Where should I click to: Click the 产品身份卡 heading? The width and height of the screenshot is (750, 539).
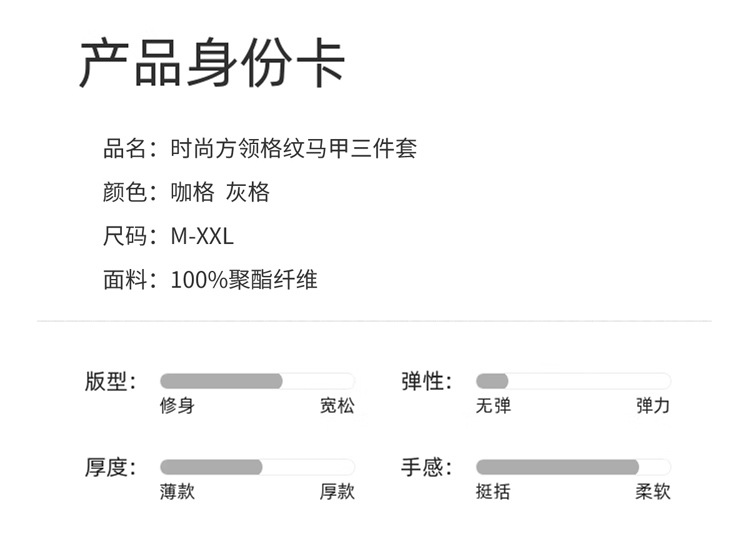click(212, 64)
